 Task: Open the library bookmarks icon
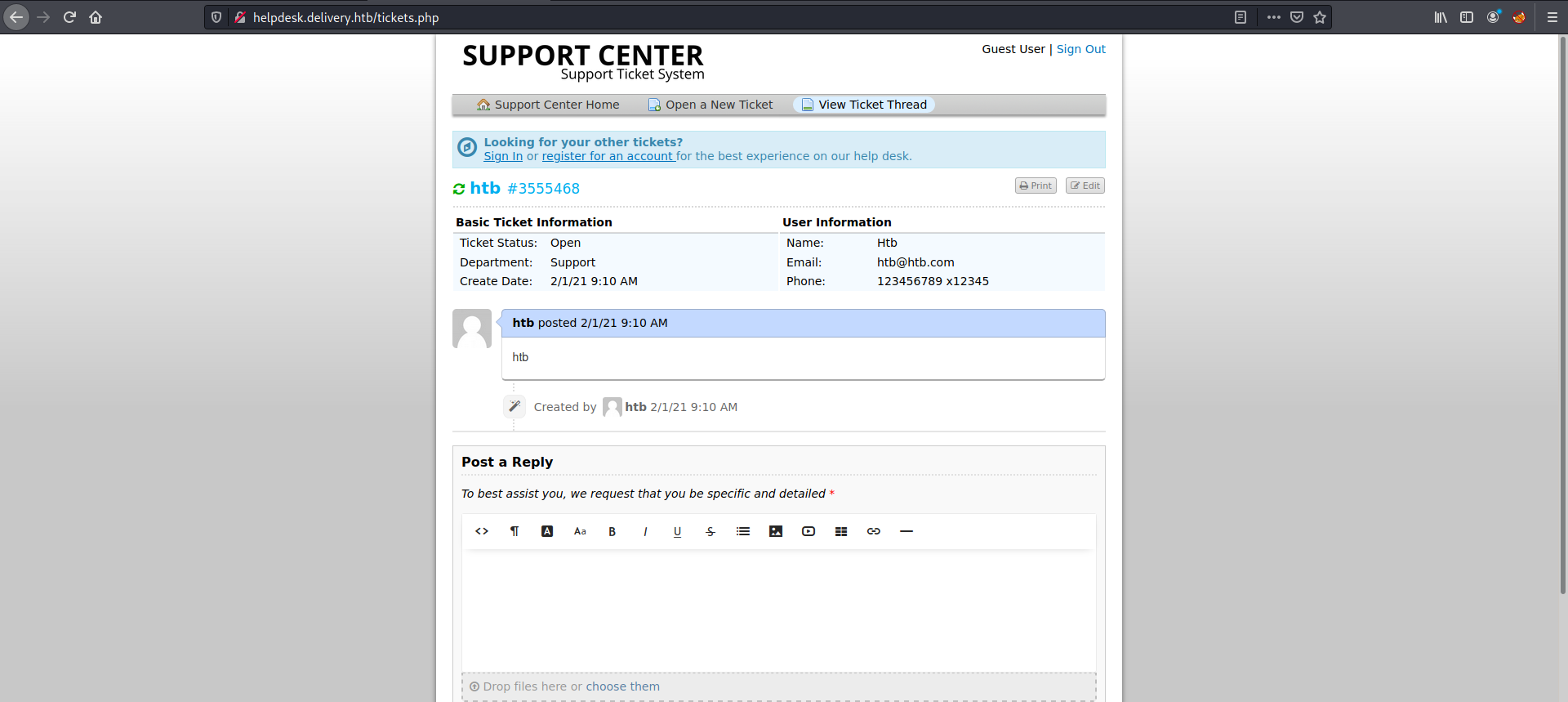pos(1441,17)
